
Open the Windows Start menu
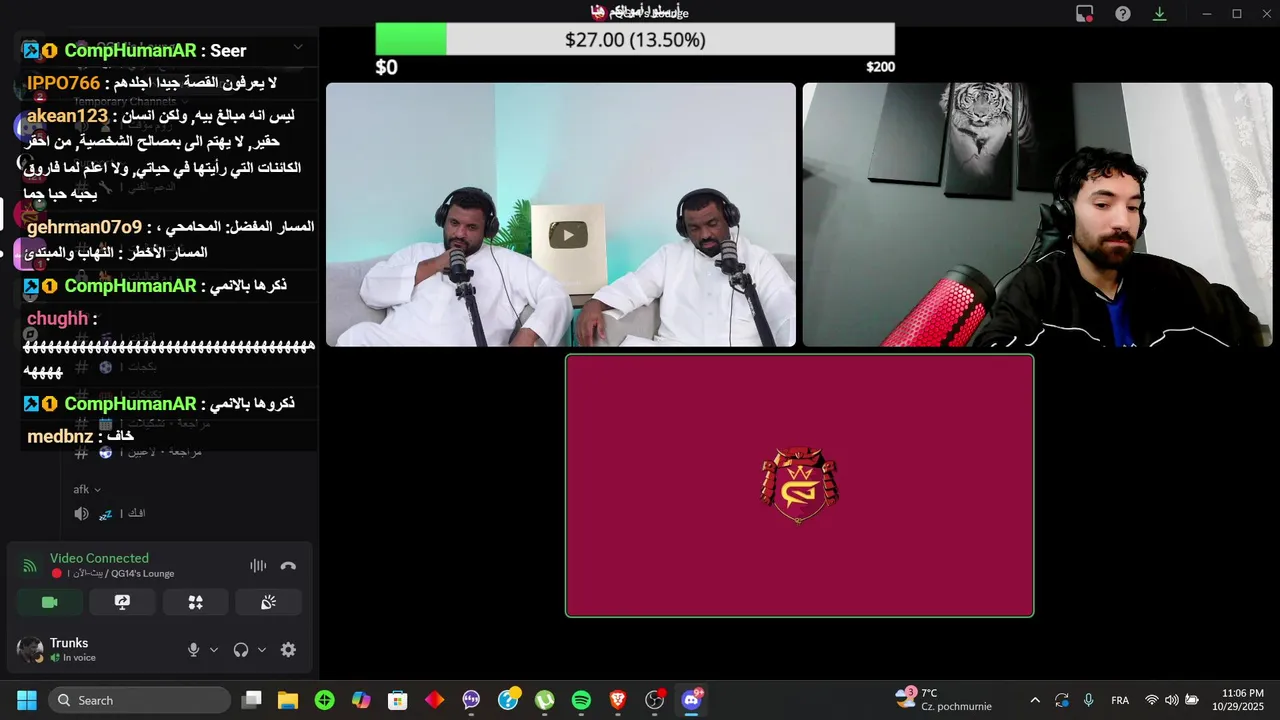(x=26, y=700)
